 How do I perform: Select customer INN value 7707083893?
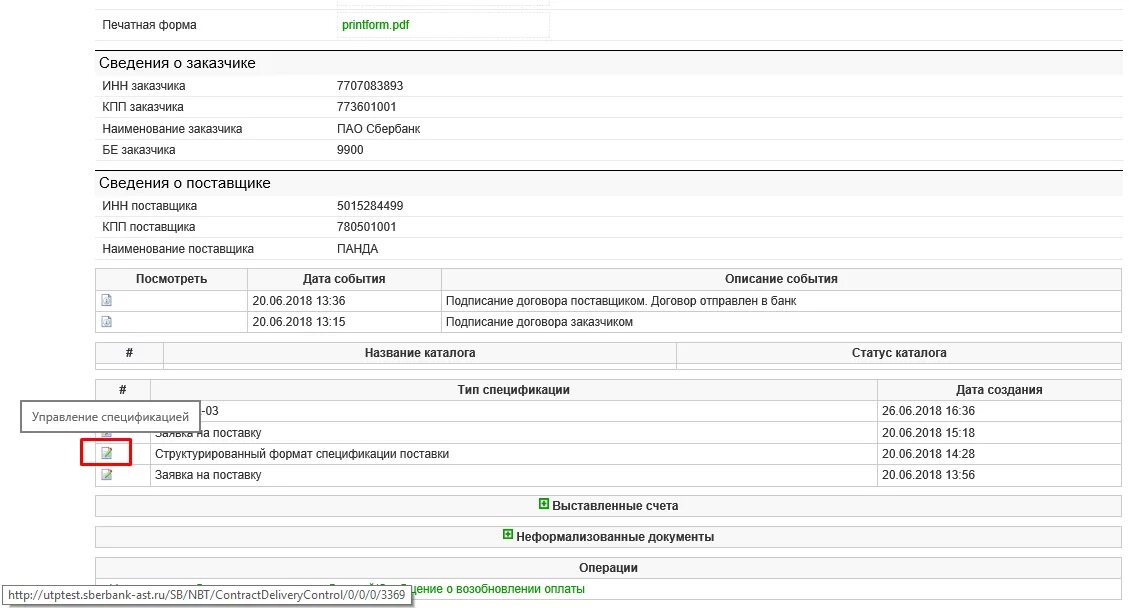370,86
